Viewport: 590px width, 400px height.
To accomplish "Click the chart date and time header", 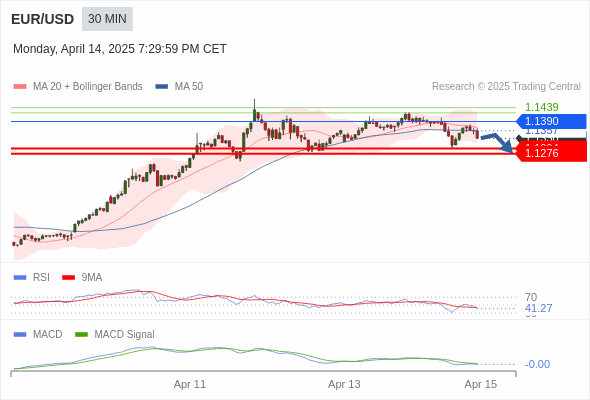I will [120, 49].
